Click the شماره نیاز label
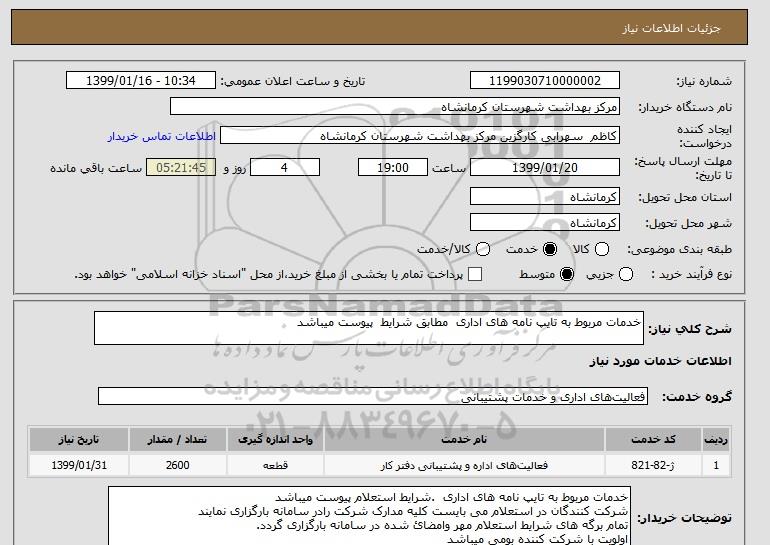The image size is (770, 545). point(704,81)
